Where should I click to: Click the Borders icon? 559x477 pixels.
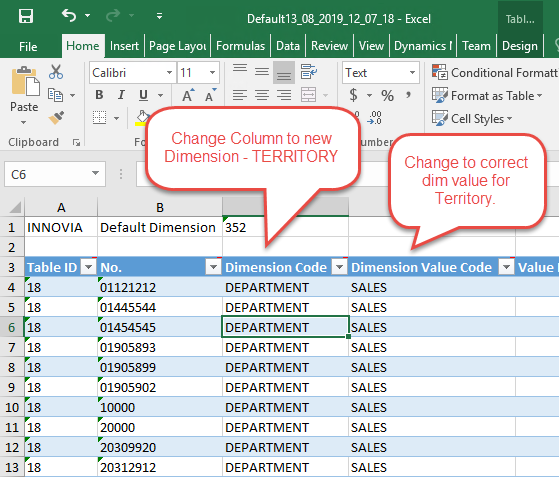[x=99, y=117]
